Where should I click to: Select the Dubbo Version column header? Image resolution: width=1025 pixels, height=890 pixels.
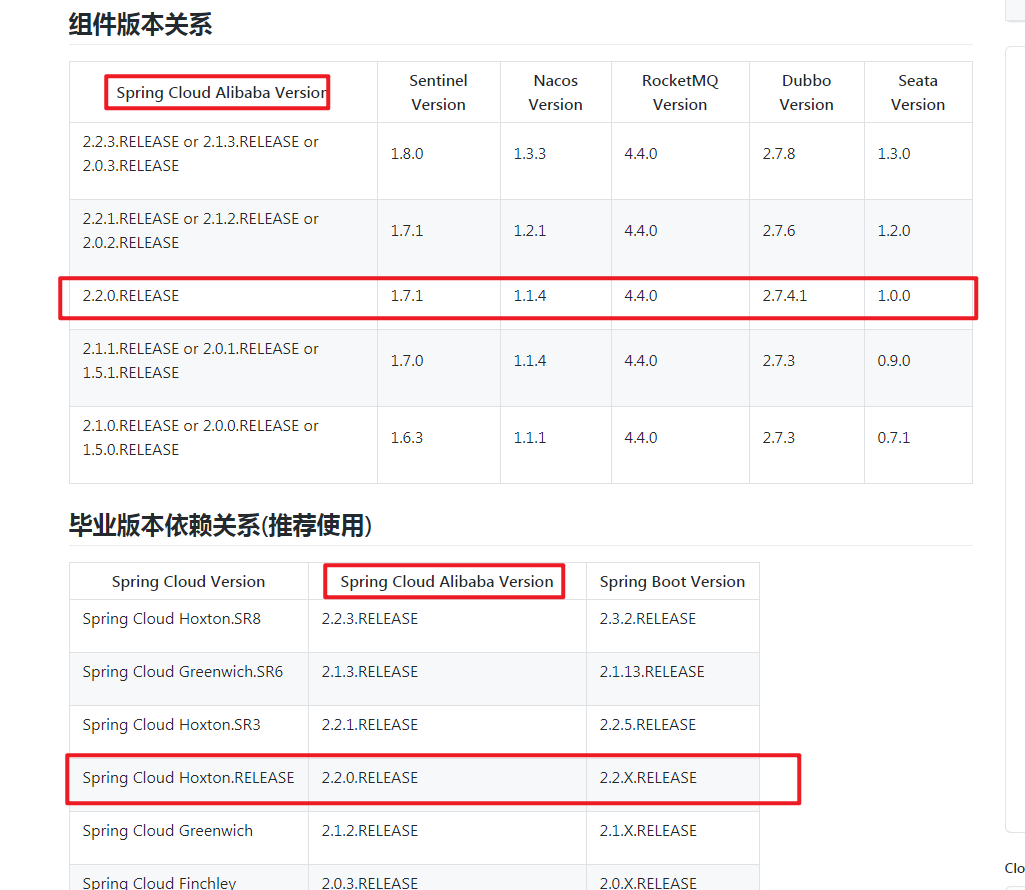click(806, 92)
